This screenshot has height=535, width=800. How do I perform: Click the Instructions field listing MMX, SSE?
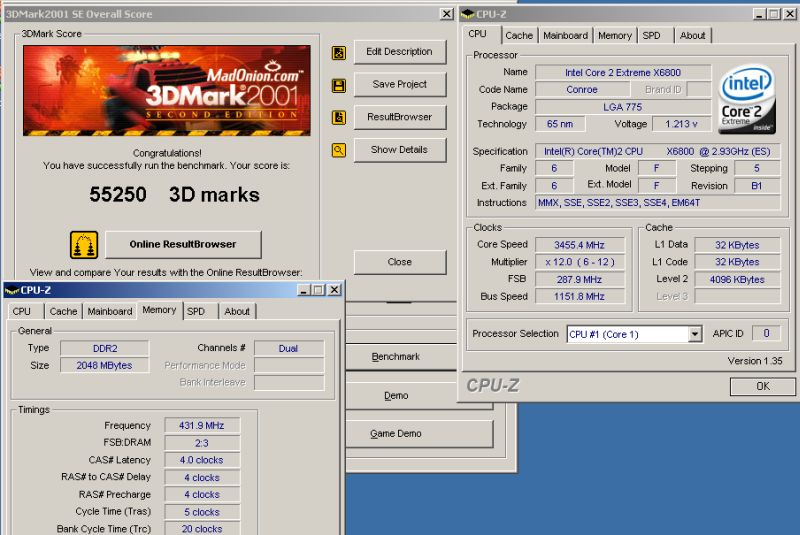click(x=657, y=202)
